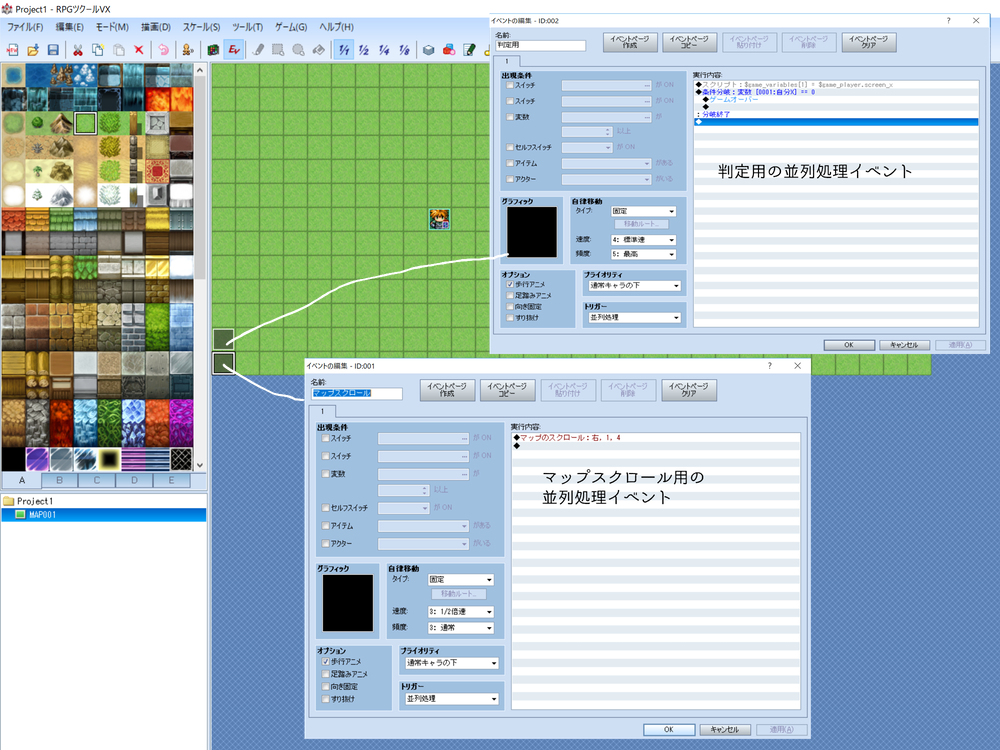This screenshot has height=750, width=1000.
Task: Open プライオリティ dropdown in ID:002 dialog
Action: 635,286
